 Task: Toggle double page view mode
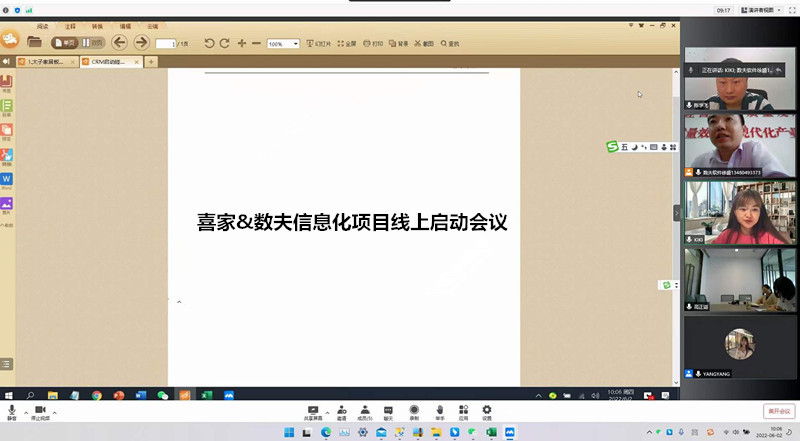92,43
